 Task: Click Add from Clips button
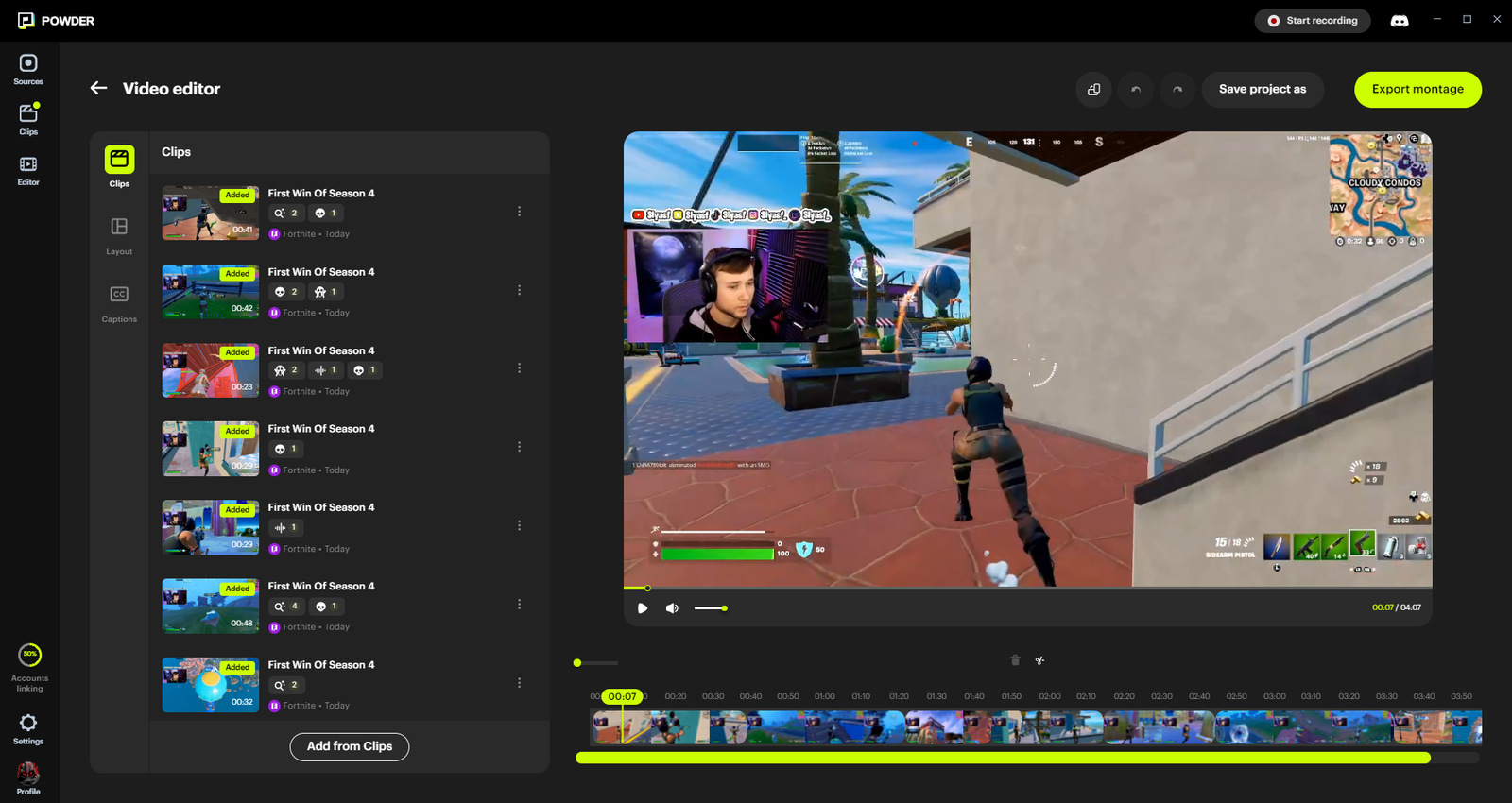coord(350,746)
